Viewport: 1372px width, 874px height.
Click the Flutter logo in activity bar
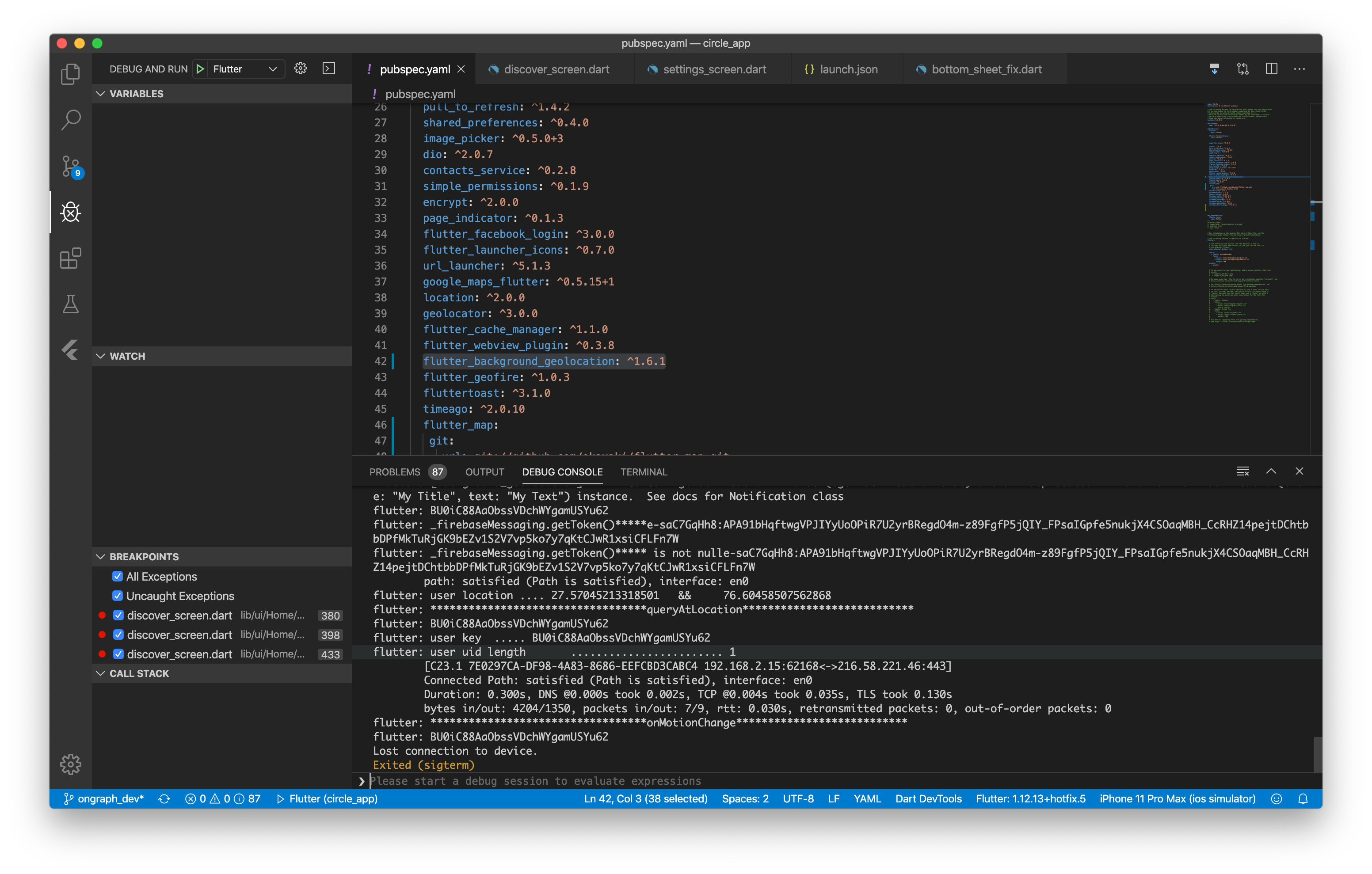[71, 350]
